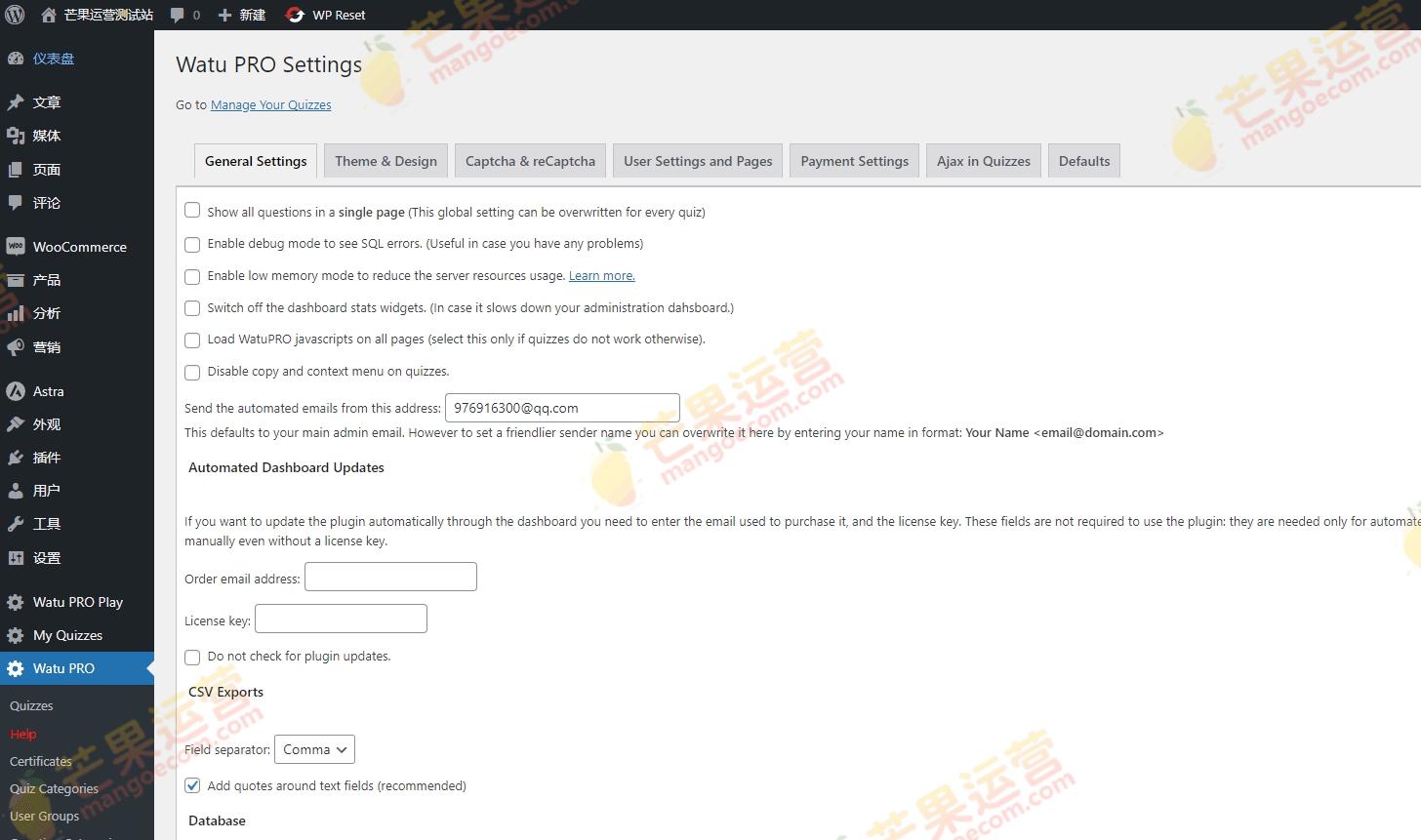This screenshot has height=840, width=1421.
Task: Click the 设置 settings icon
Action: (x=16, y=558)
